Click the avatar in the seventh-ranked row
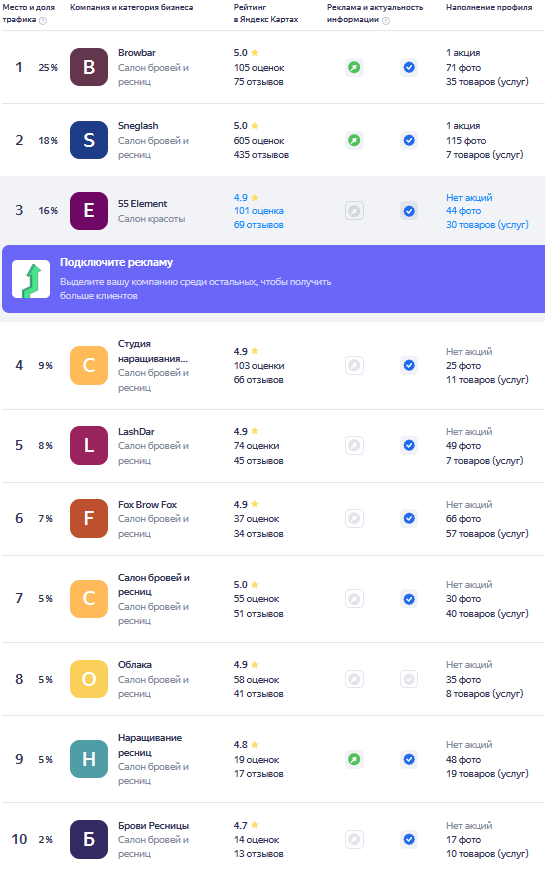This screenshot has width=545, height=875. 89,599
